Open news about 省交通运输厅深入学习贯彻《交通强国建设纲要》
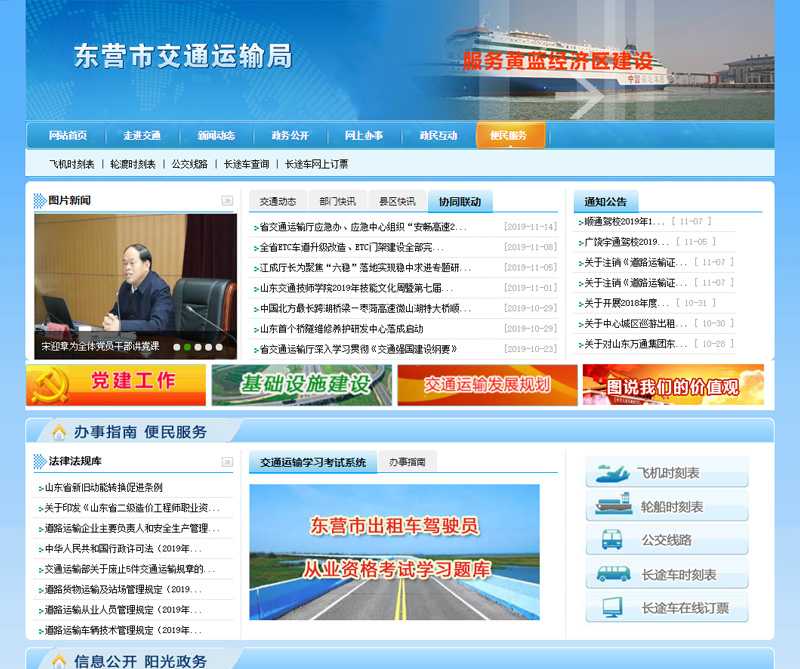This screenshot has width=800, height=669. (358, 350)
